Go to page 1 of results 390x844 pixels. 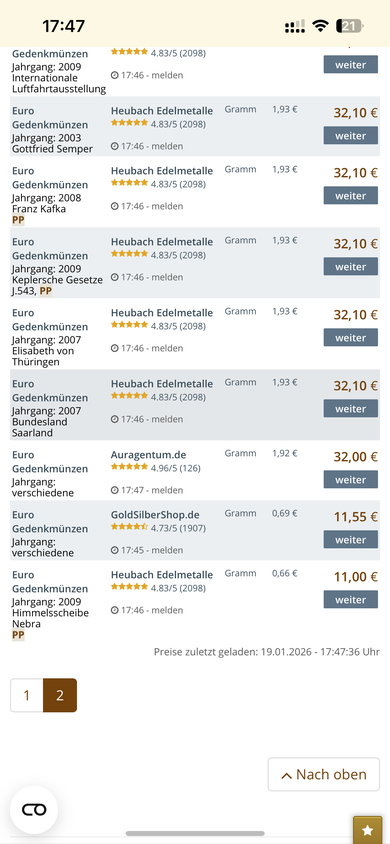(26, 695)
